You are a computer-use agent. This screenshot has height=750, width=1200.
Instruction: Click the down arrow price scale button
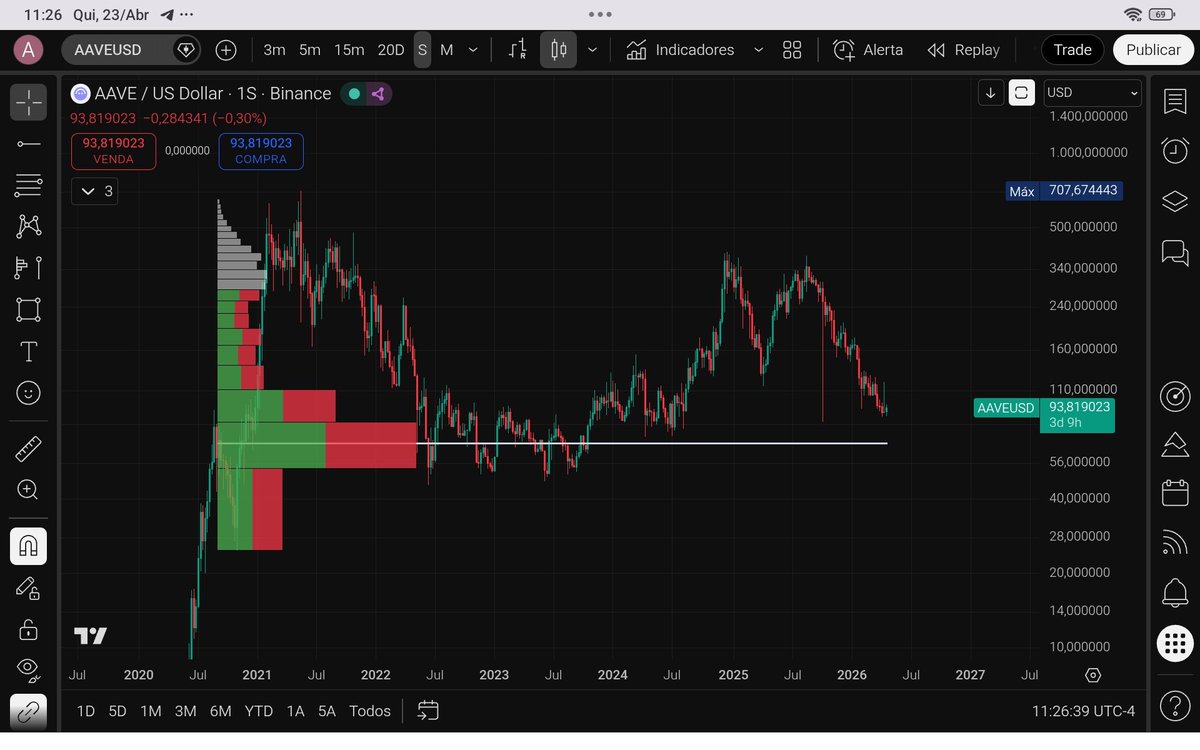coord(990,93)
